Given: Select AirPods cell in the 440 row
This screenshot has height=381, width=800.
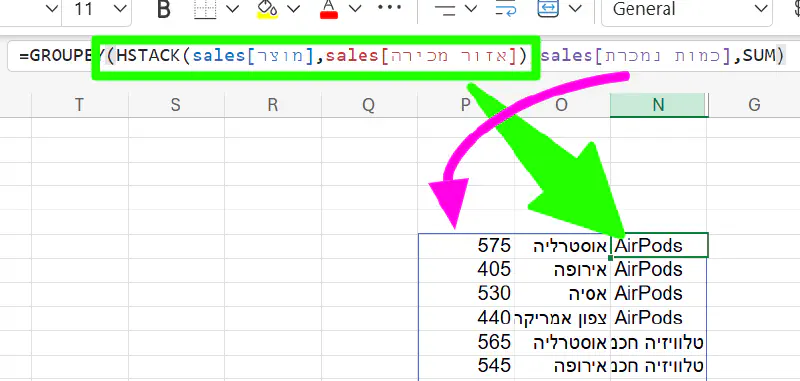Looking at the screenshot, I should 659,318.
